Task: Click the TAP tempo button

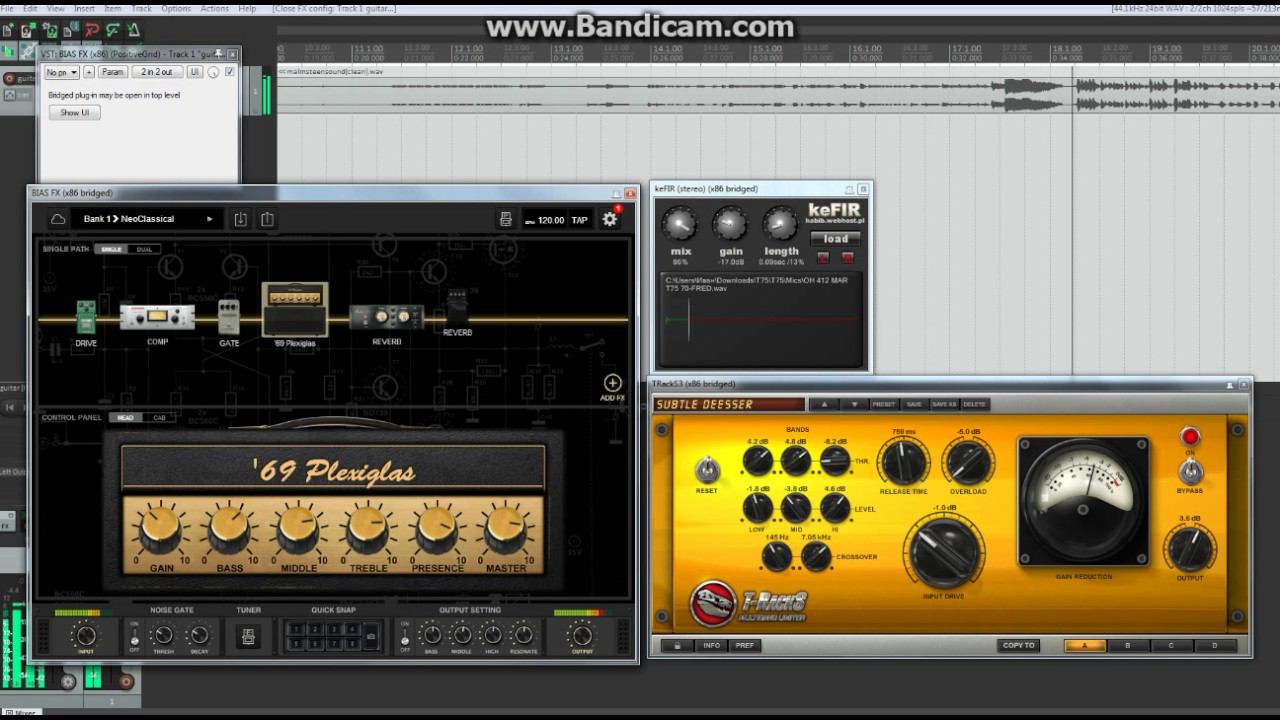Action: click(x=579, y=220)
